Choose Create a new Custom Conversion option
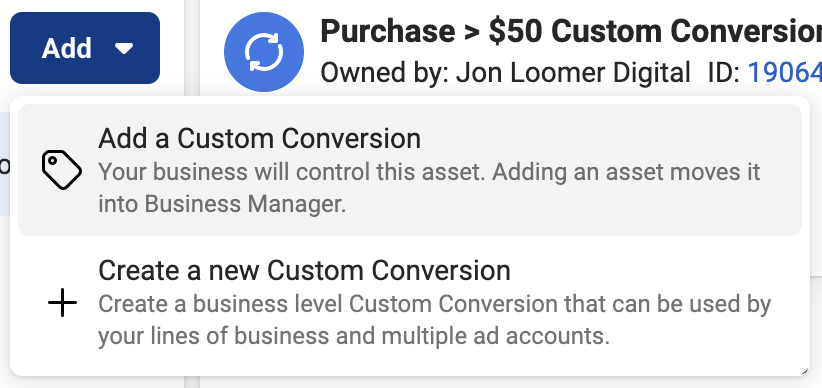Image resolution: width=822 pixels, height=388 pixels. coord(410,303)
